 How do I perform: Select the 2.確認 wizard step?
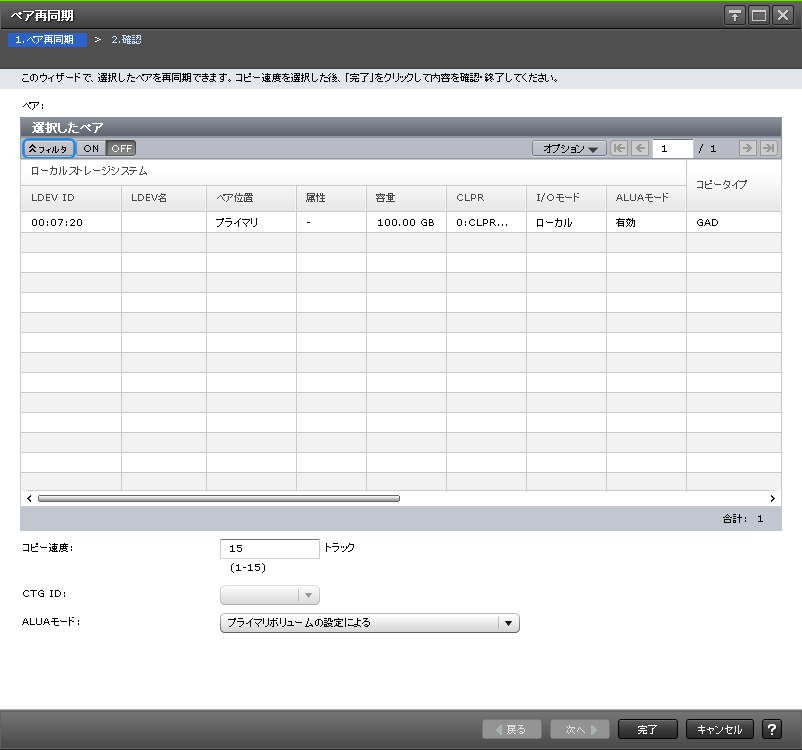point(126,40)
